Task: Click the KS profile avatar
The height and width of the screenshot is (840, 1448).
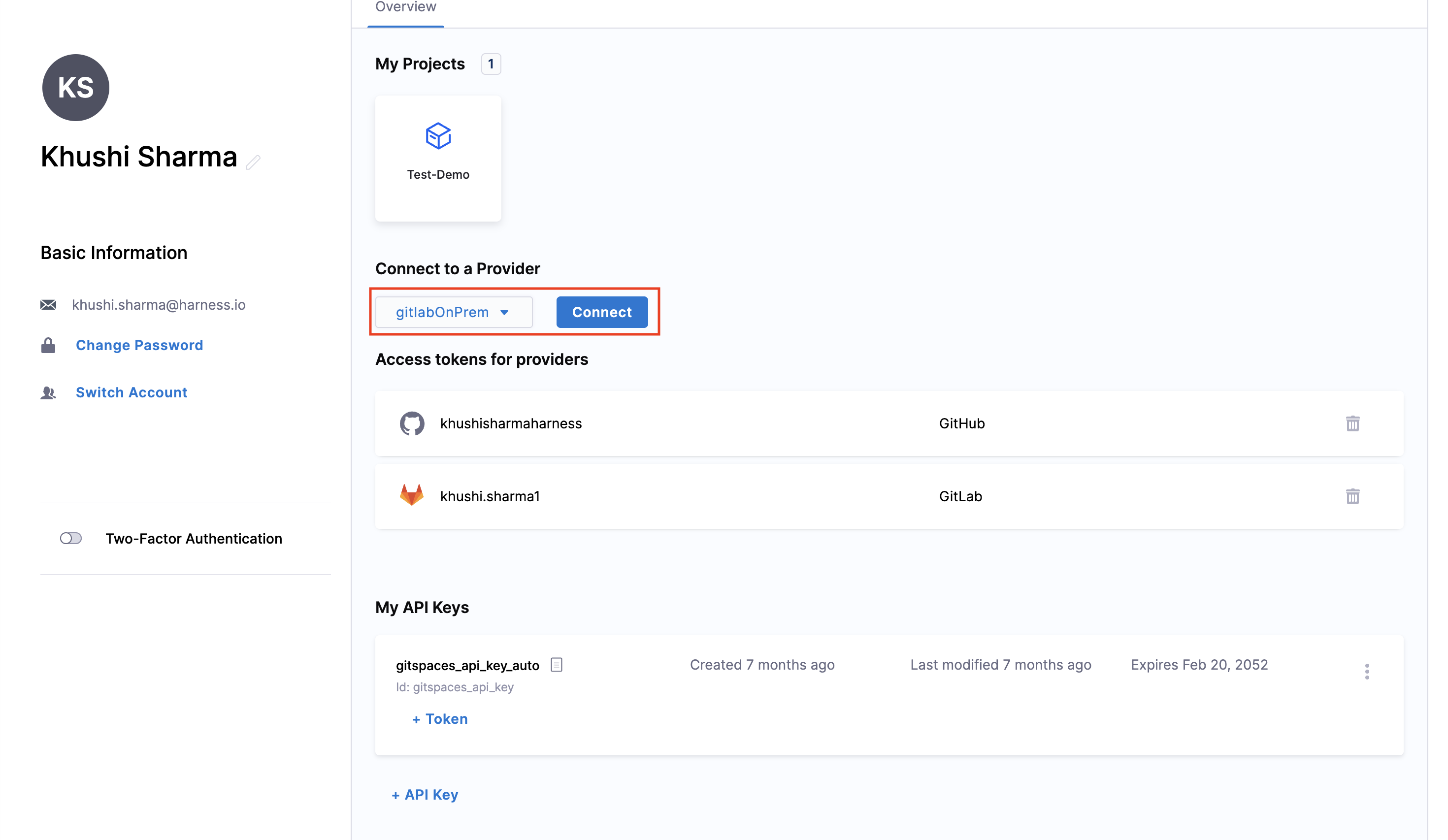Action: click(x=75, y=87)
